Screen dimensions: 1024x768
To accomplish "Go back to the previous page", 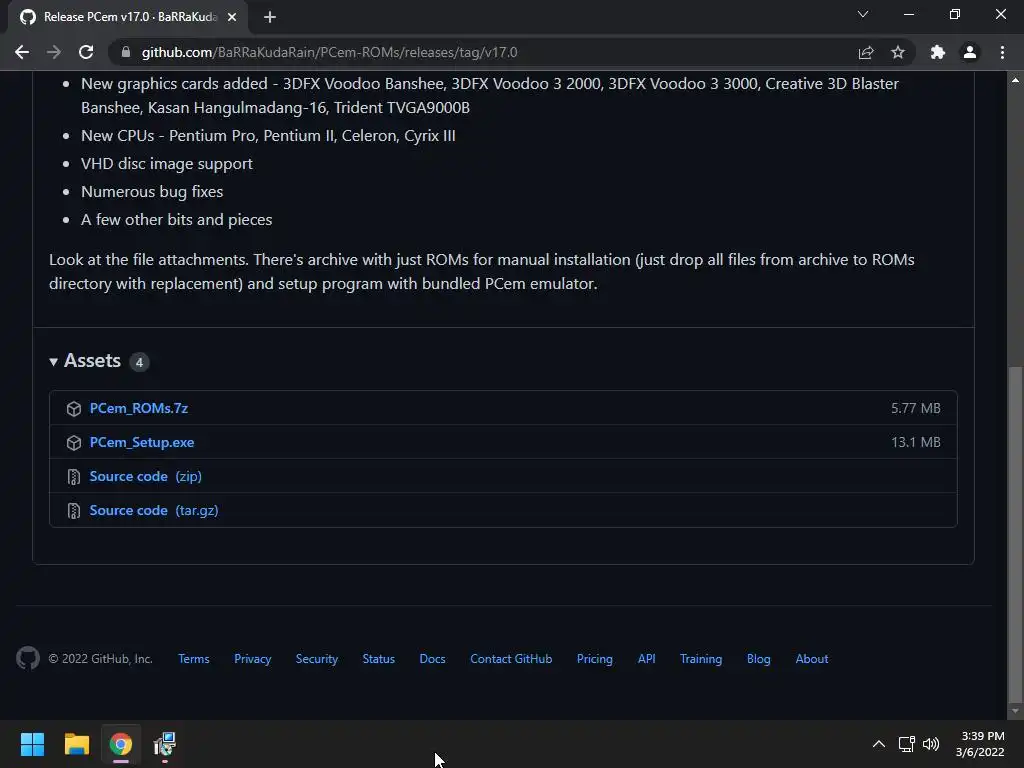I will (x=22, y=52).
